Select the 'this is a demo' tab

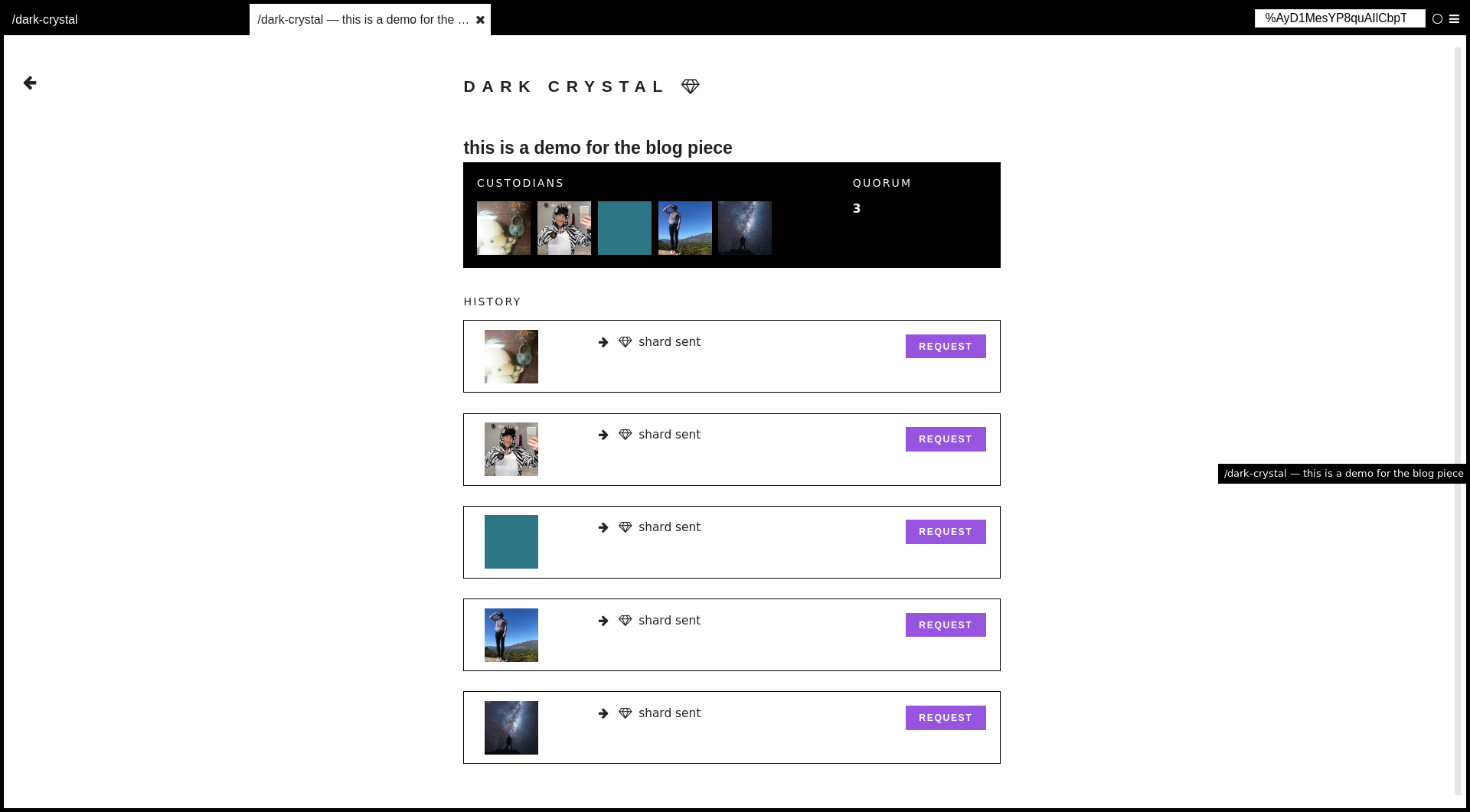click(363, 20)
